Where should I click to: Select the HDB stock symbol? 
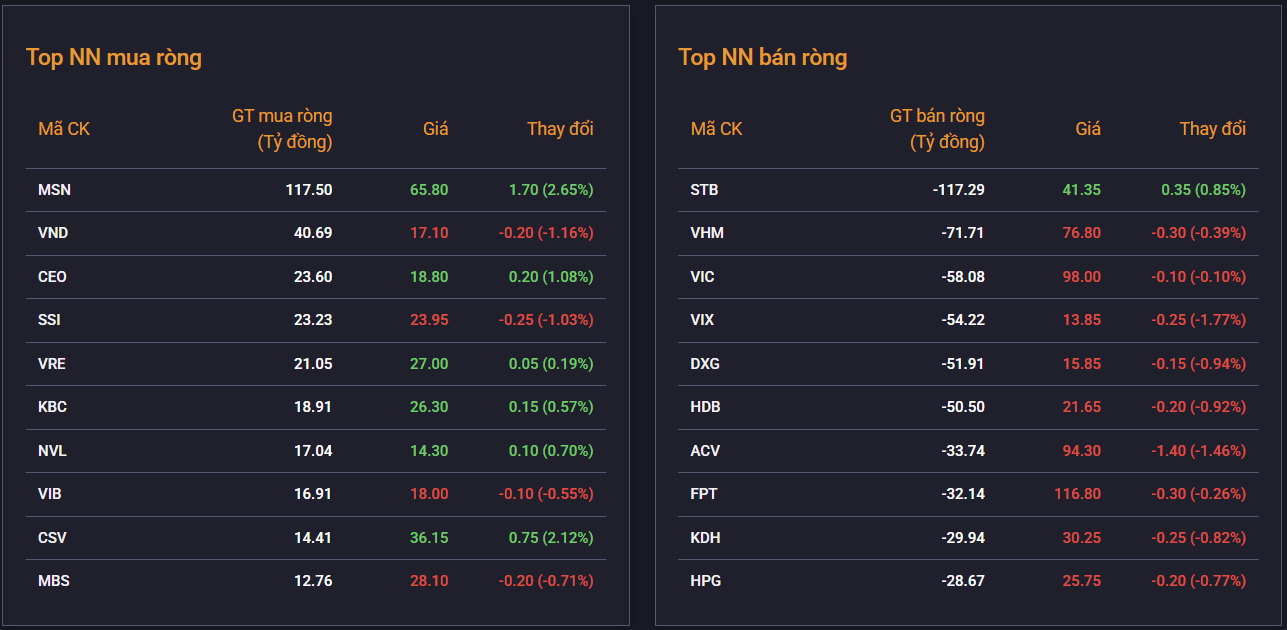[705, 407]
